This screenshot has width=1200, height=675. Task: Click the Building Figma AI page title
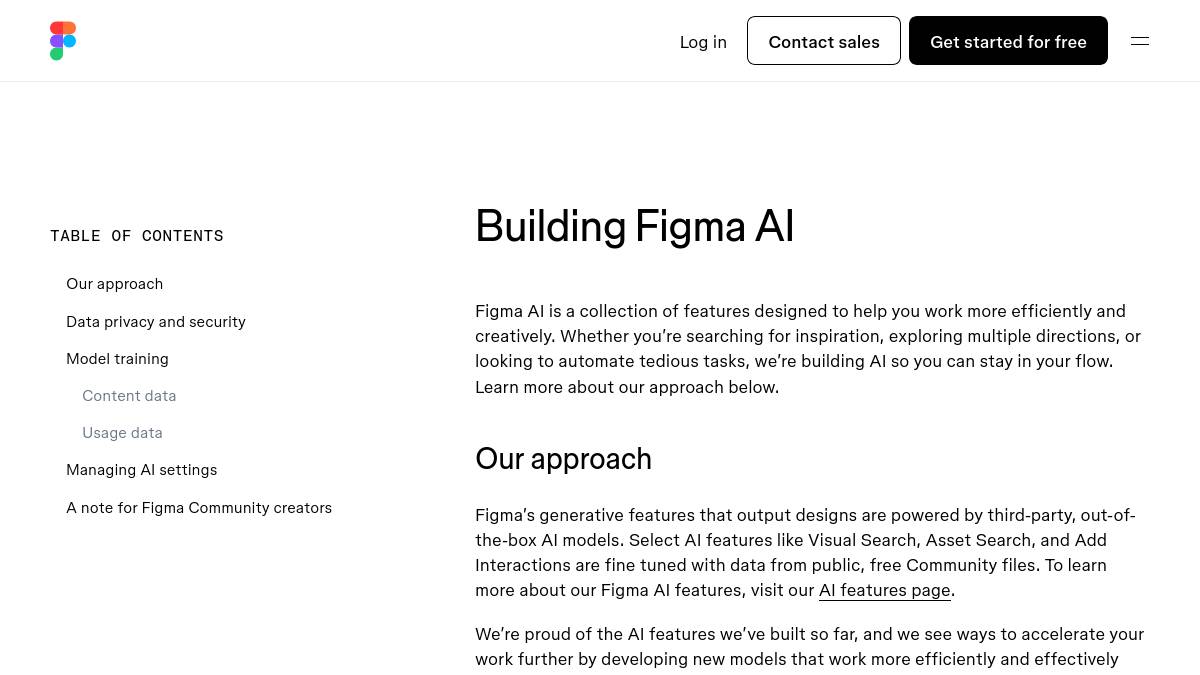(634, 226)
